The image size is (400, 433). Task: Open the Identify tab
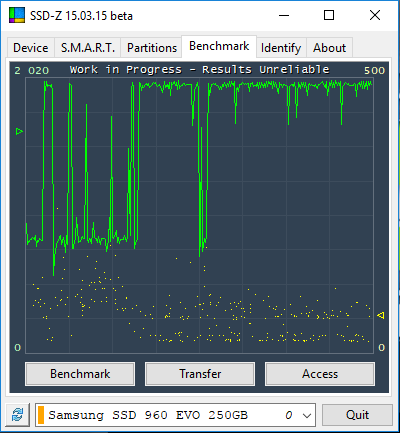(x=281, y=48)
